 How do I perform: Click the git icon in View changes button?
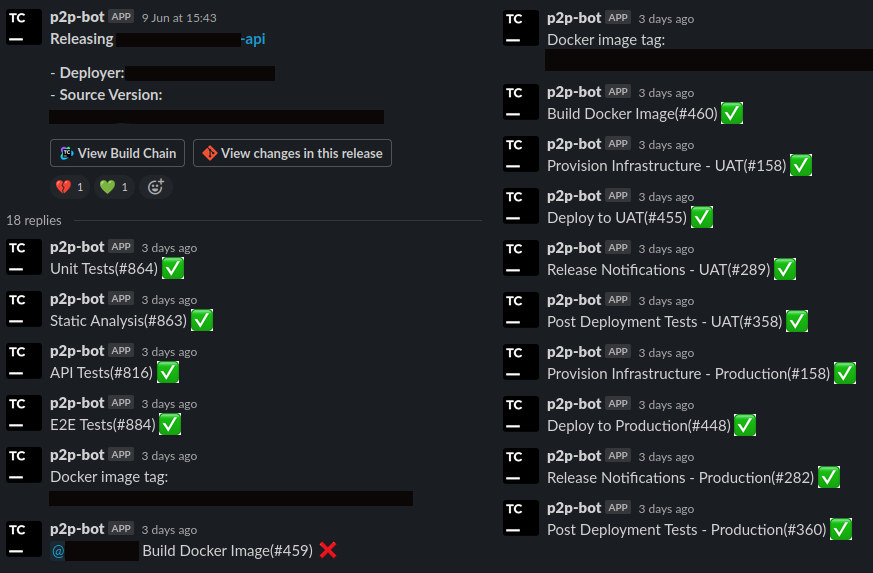pyautogui.click(x=209, y=153)
